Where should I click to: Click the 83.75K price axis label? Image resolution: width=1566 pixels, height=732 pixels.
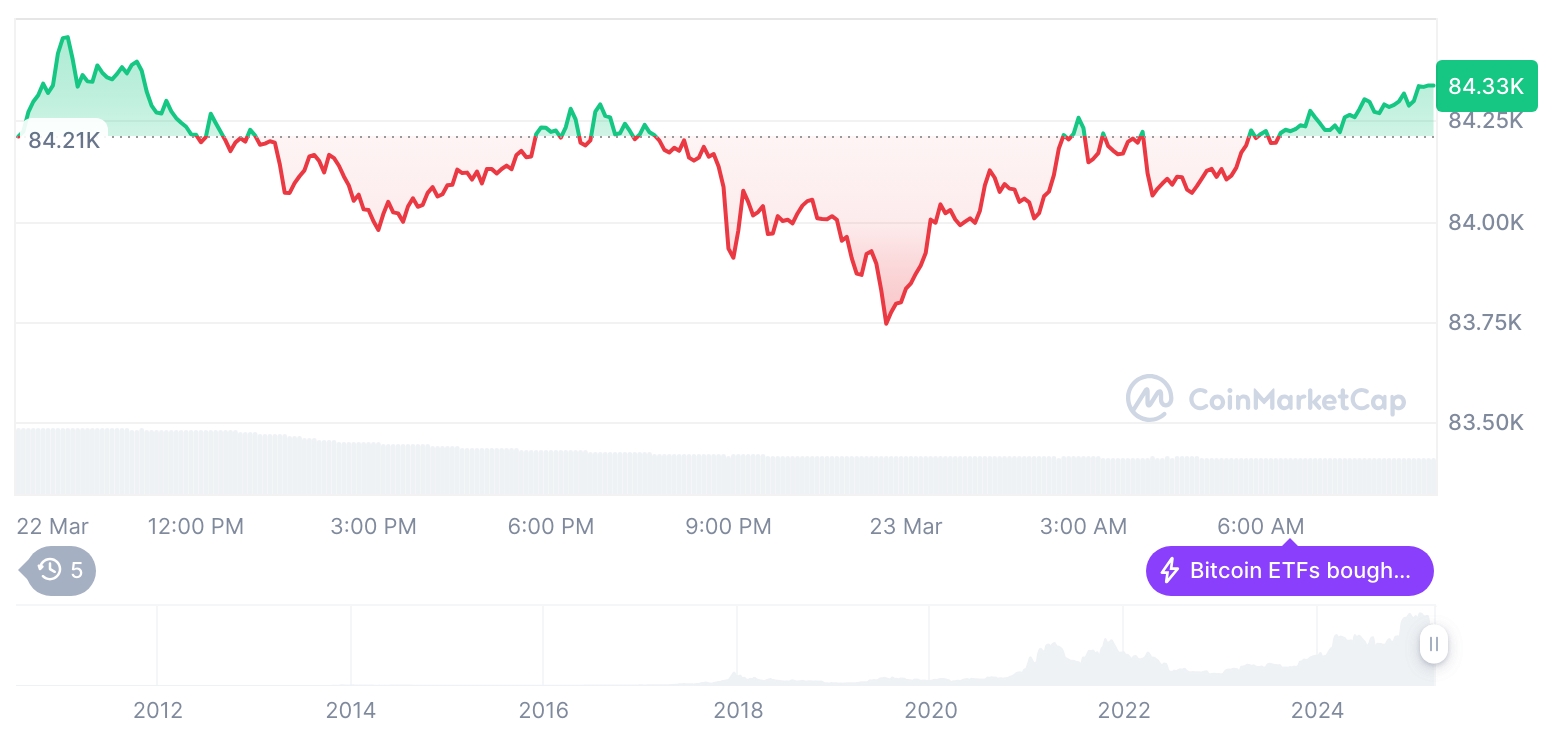pyautogui.click(x=1485, y=323)
